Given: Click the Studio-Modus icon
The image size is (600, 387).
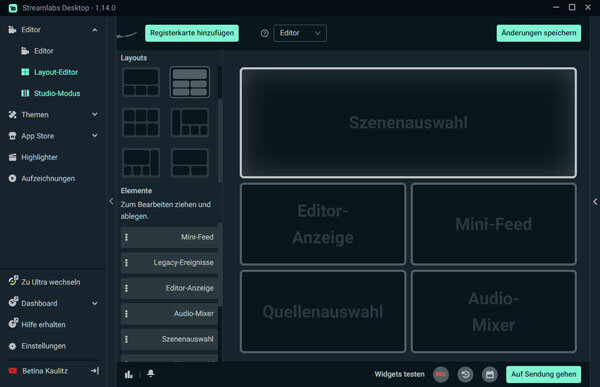Looking at the screenshot, I should coord(25,93).
